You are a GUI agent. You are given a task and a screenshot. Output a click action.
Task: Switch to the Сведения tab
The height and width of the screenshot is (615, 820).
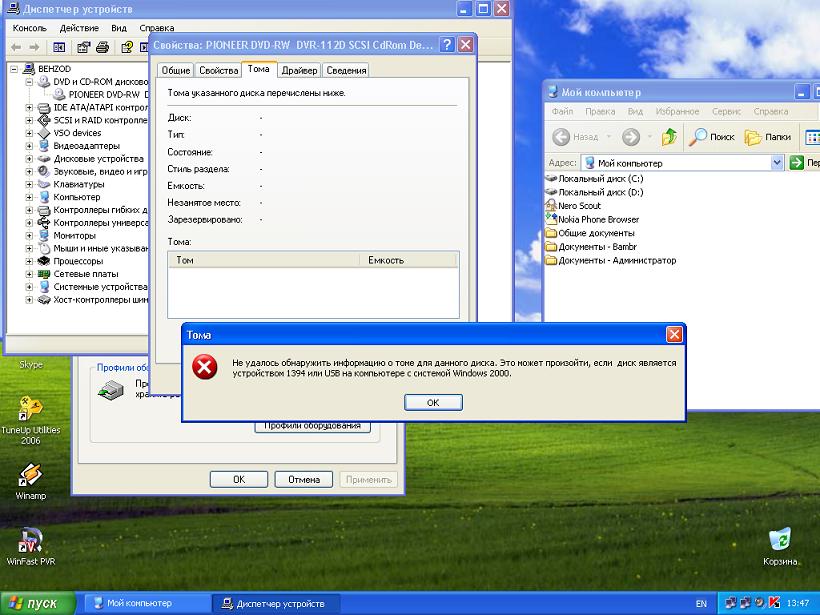[x=346, y=71]
